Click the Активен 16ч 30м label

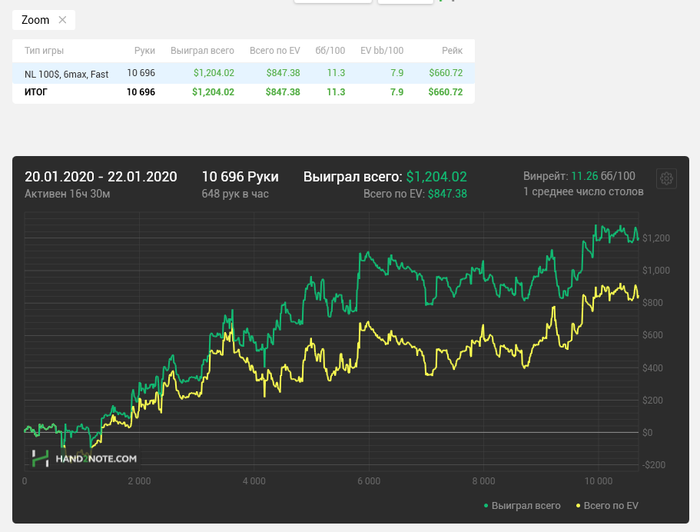click(67, 194)
